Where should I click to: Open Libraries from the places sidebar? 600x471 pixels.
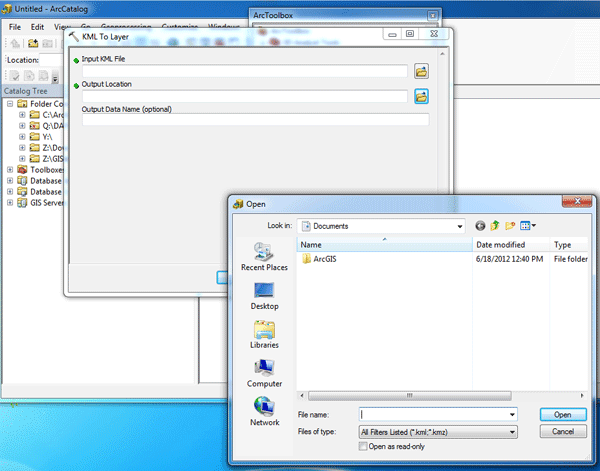pos(264,334)
